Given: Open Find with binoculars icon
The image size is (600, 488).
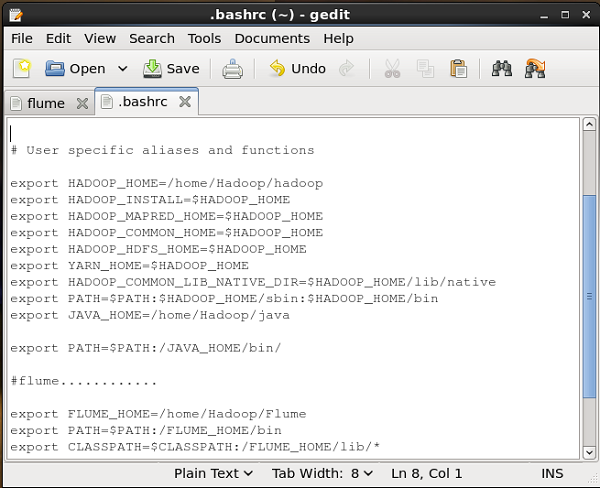Looking at the screenshot, I should 502,69.
